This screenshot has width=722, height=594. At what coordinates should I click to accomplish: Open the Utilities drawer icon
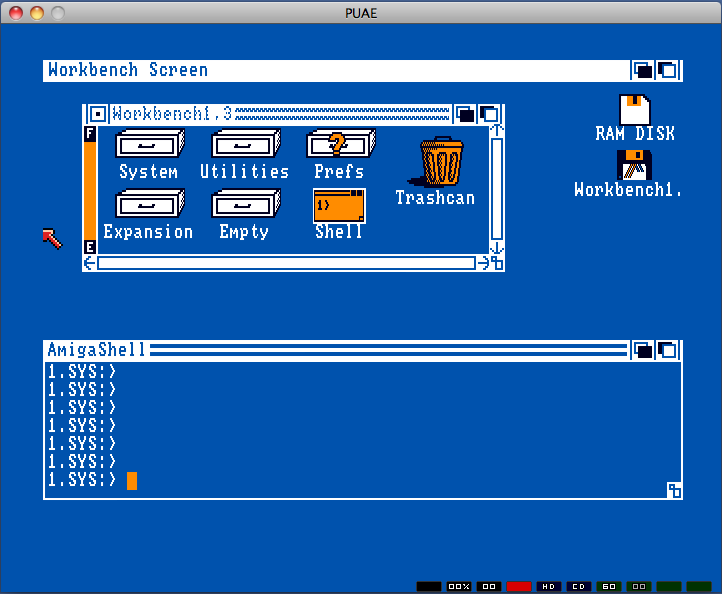[246, 144]
